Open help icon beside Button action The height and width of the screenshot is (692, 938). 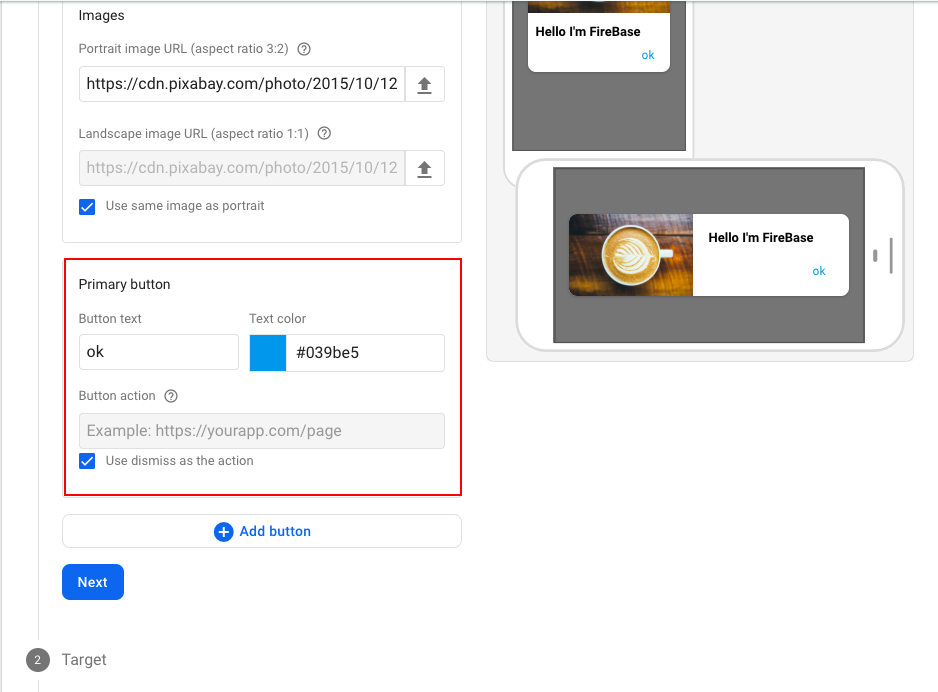click(x=171, y=396)
